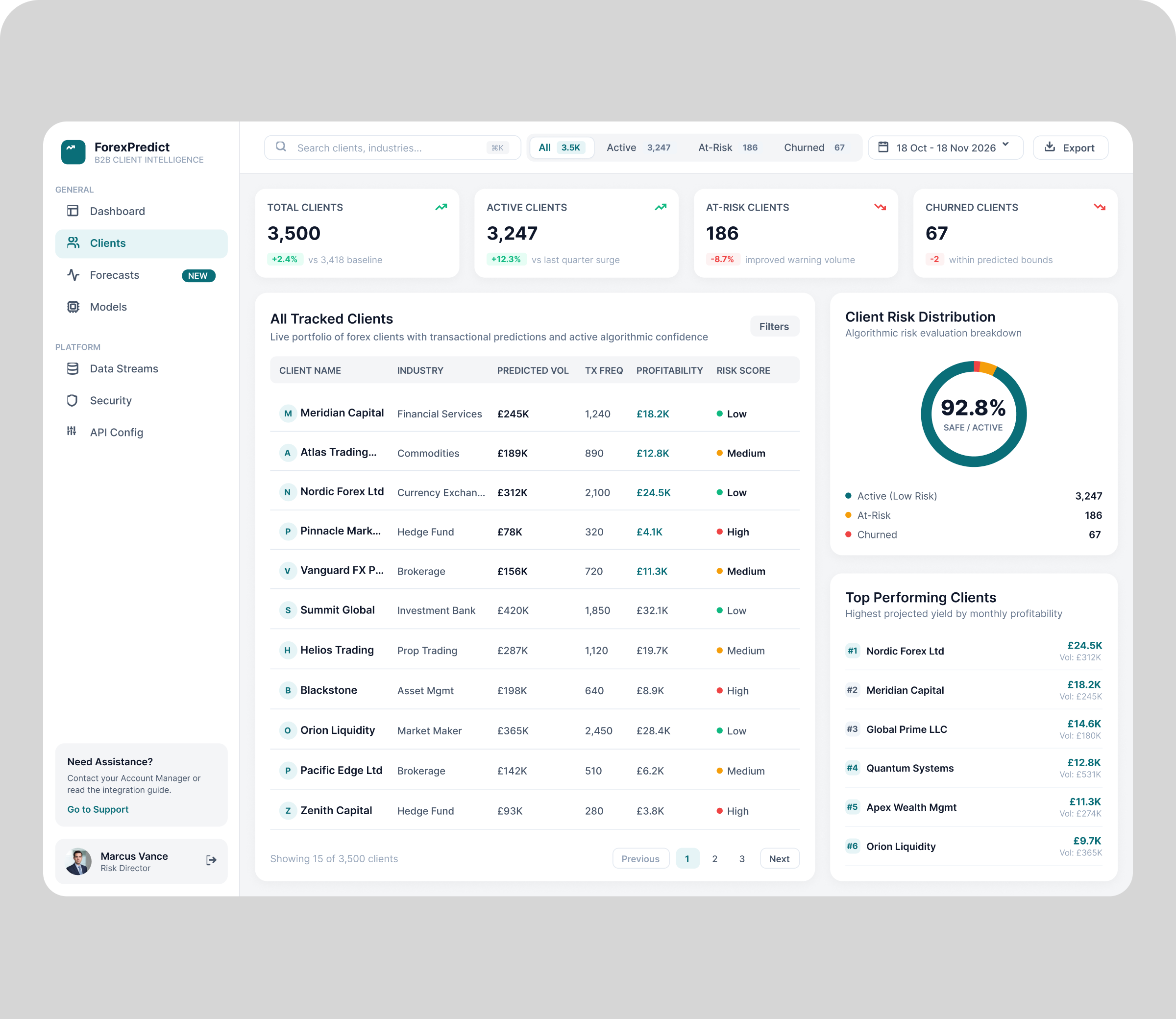This screenshot has width=1176, height=1019.
Task: Focus the Search clients, industries field
Action: point(392,148)
